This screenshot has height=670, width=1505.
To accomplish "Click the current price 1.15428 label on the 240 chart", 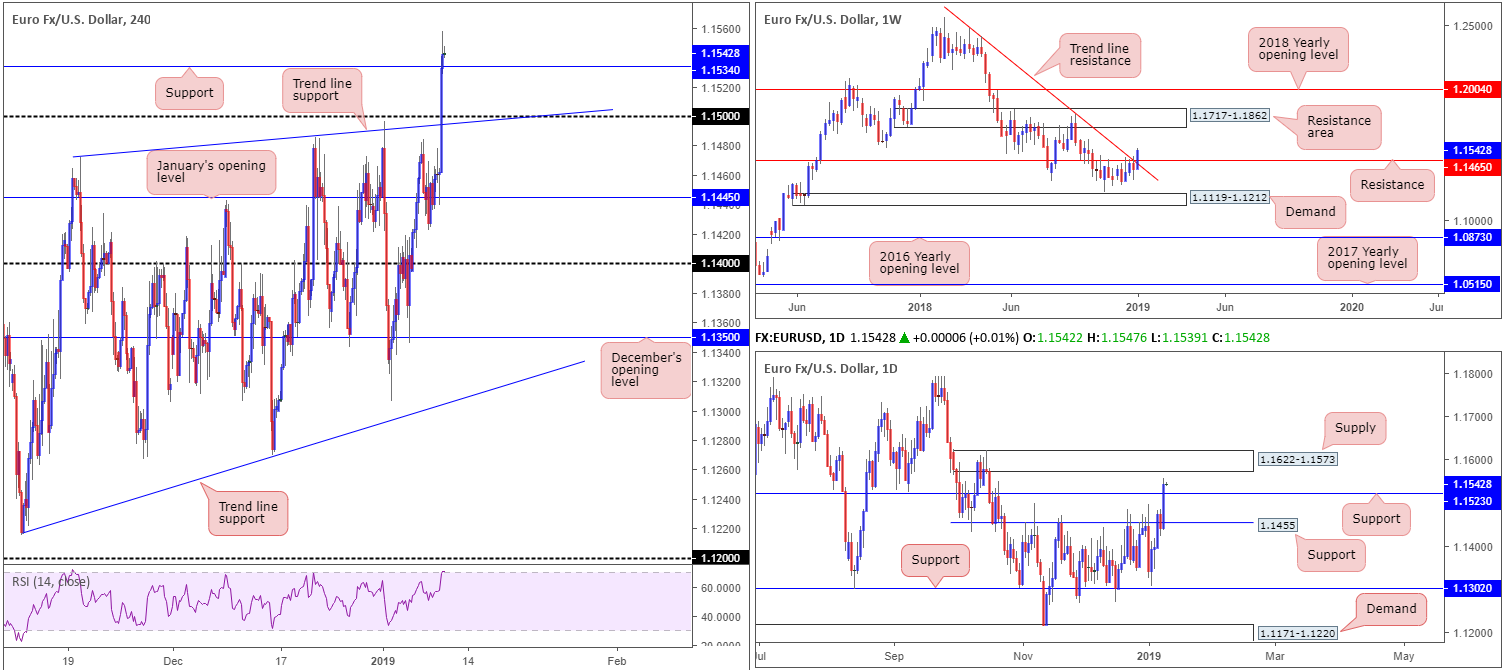I will click(718, 52).
